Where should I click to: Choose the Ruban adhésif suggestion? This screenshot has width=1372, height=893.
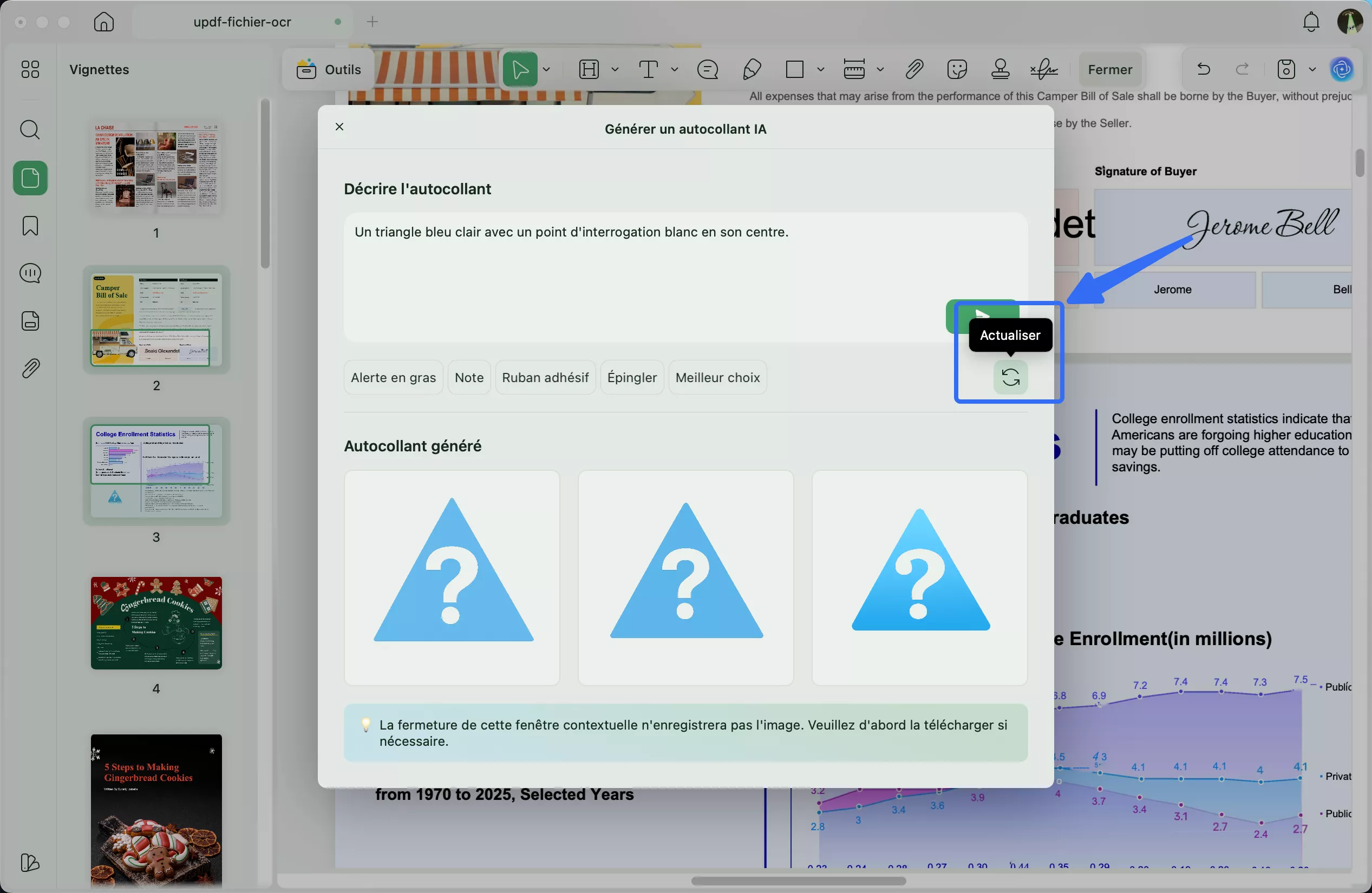pos(545,378)
